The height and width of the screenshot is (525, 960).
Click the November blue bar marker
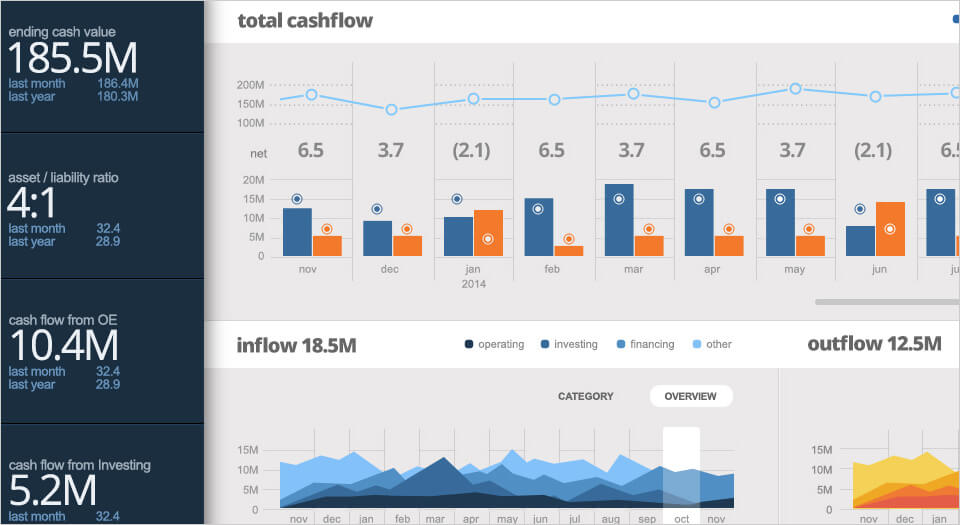[x=297, y=199]
